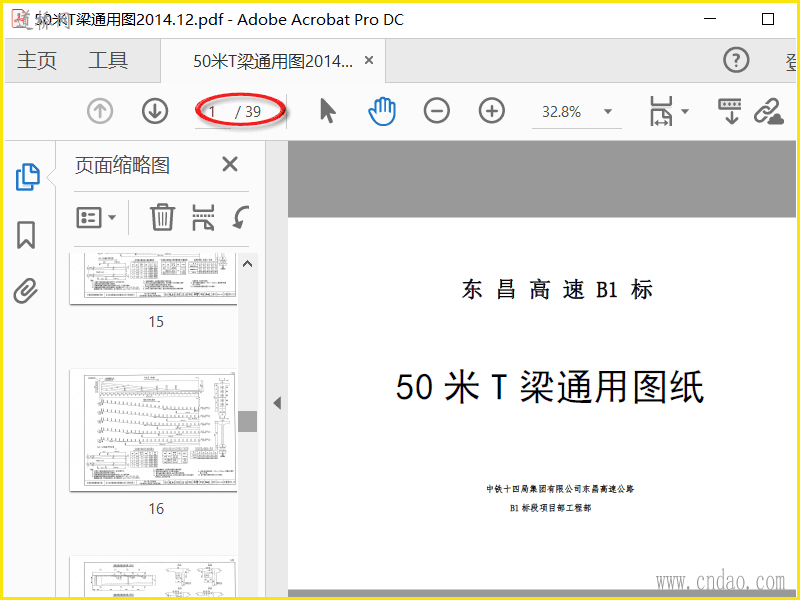Open page thumbnails panel icon in sidebar

tap(27, 177)
